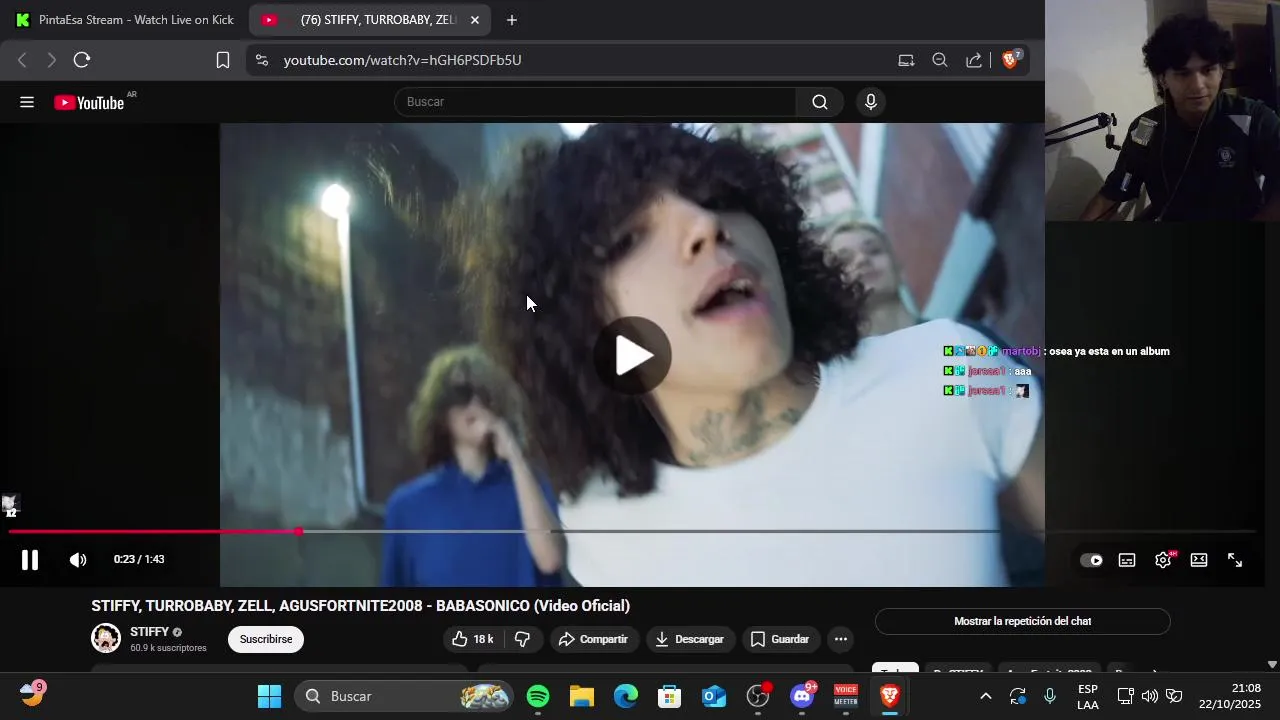The height and width of the screenshot is (720, 1280).
Task: Click the video title text
Action: 361,606
